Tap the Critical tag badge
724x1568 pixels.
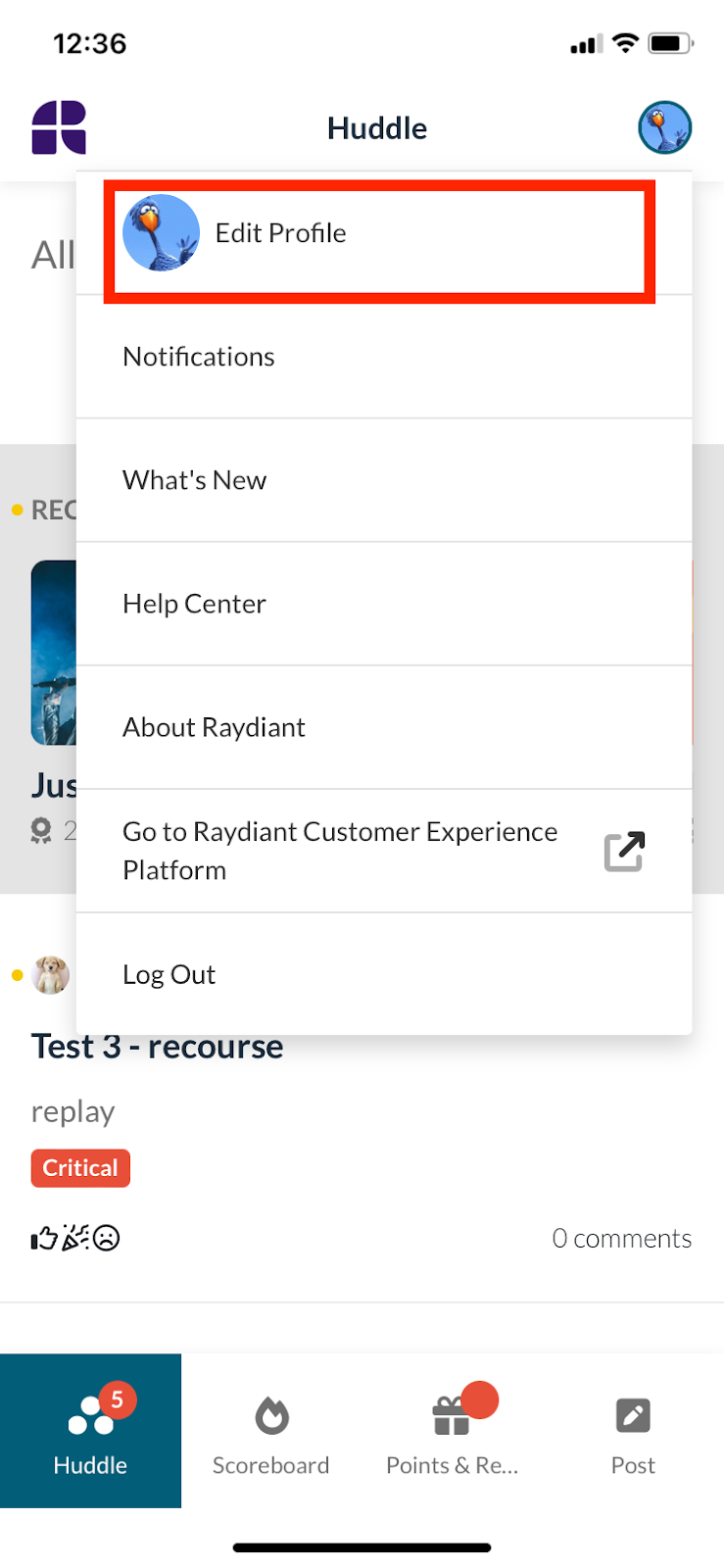click(80, 1168)
